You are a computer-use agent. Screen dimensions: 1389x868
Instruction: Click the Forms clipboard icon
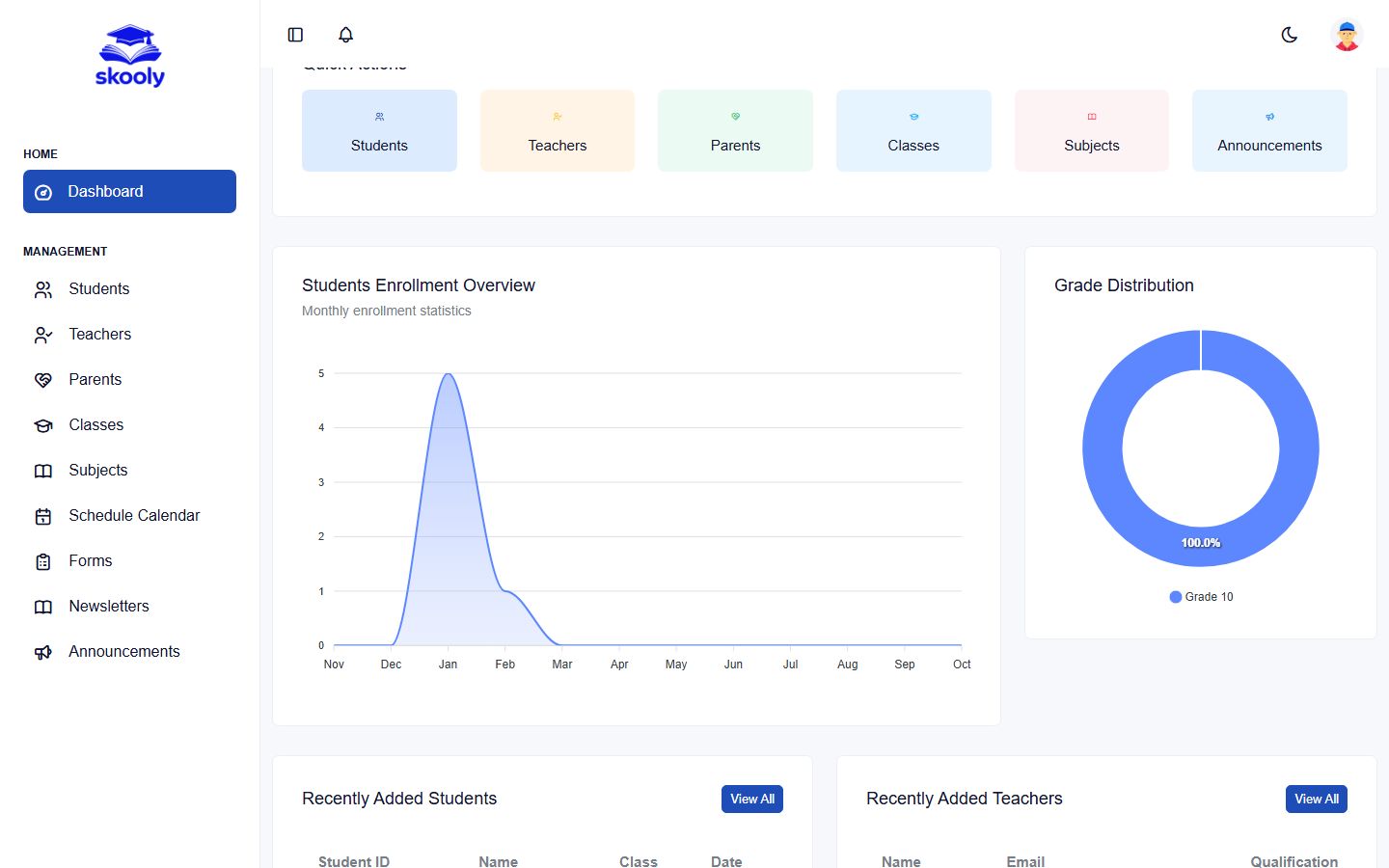pos(43,561)
